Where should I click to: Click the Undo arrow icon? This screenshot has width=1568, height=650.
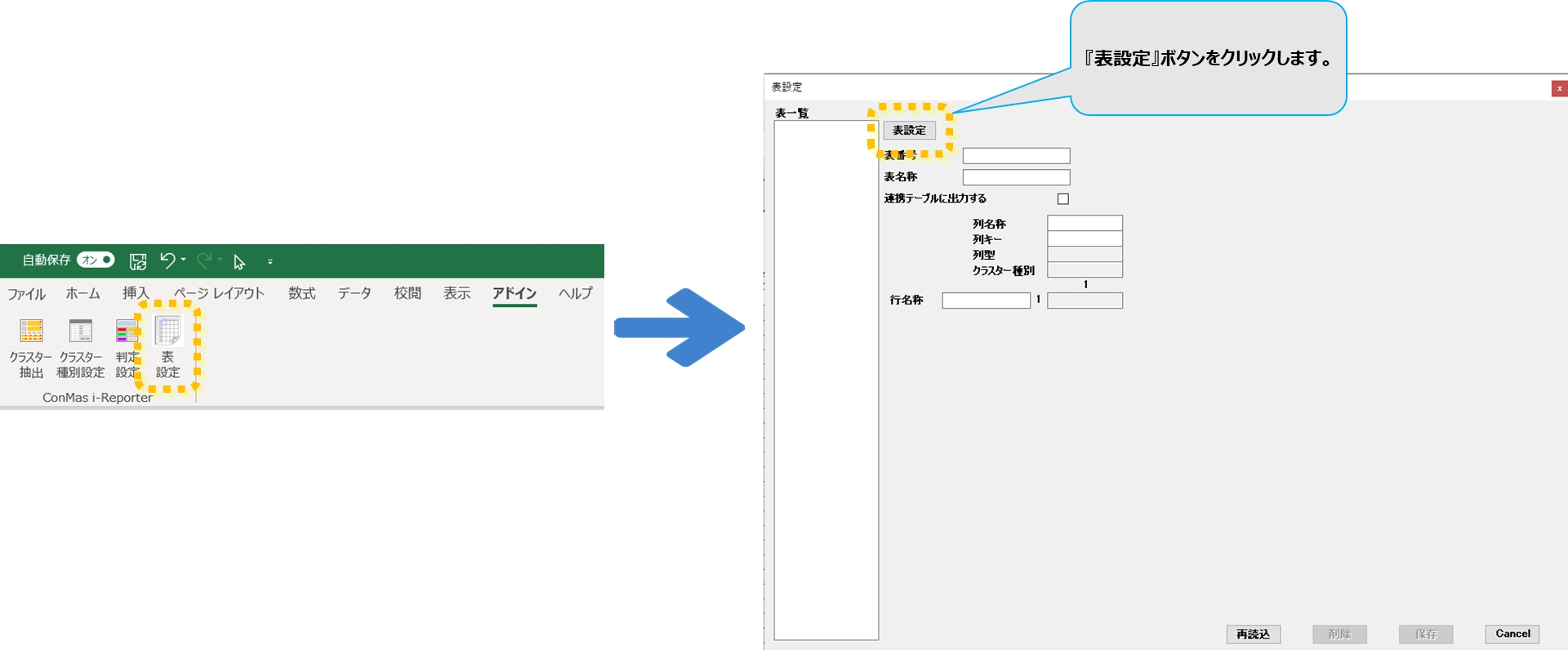[167, 260]
